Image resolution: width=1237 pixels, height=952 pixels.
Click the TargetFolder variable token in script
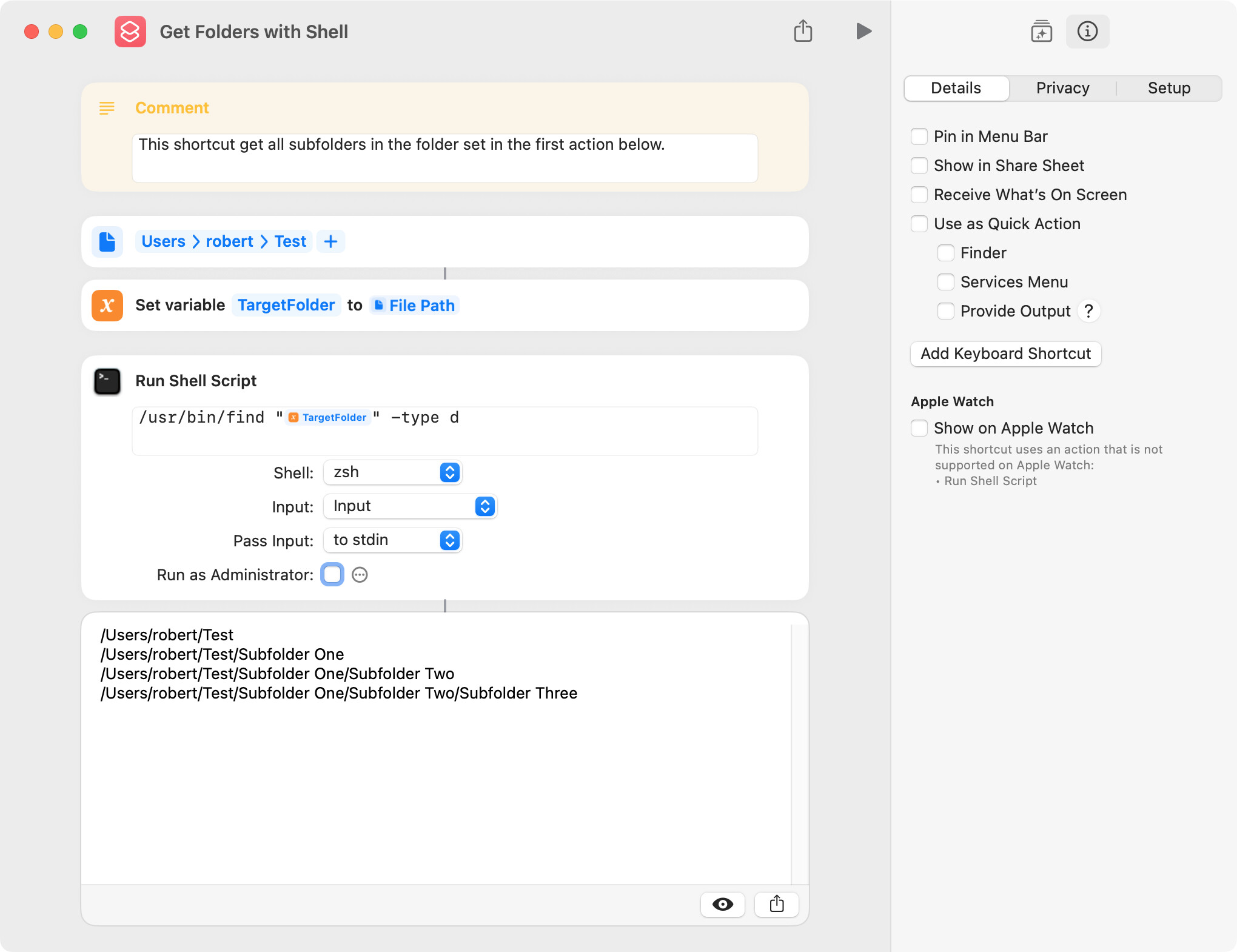point(328,417)
